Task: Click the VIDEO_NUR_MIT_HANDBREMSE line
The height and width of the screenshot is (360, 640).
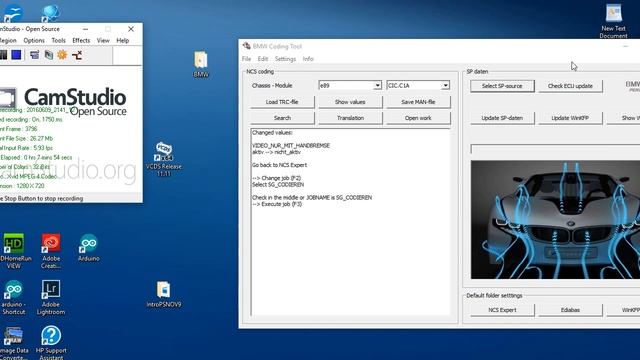Action: pos(291,146)
